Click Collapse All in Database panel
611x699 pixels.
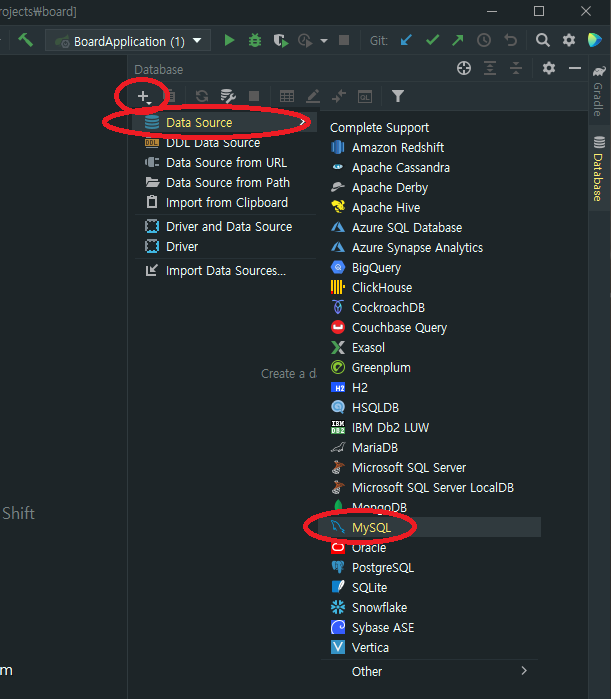pos(516,69)
